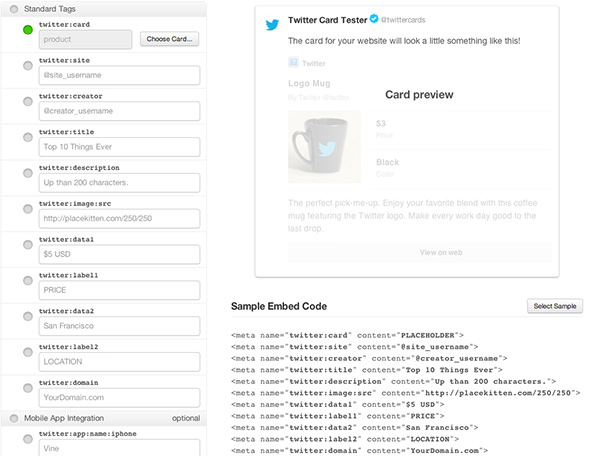Click into the twitter:image:src field
The height and width of the screenshot is (456, 600).
[x=119, y=219]
